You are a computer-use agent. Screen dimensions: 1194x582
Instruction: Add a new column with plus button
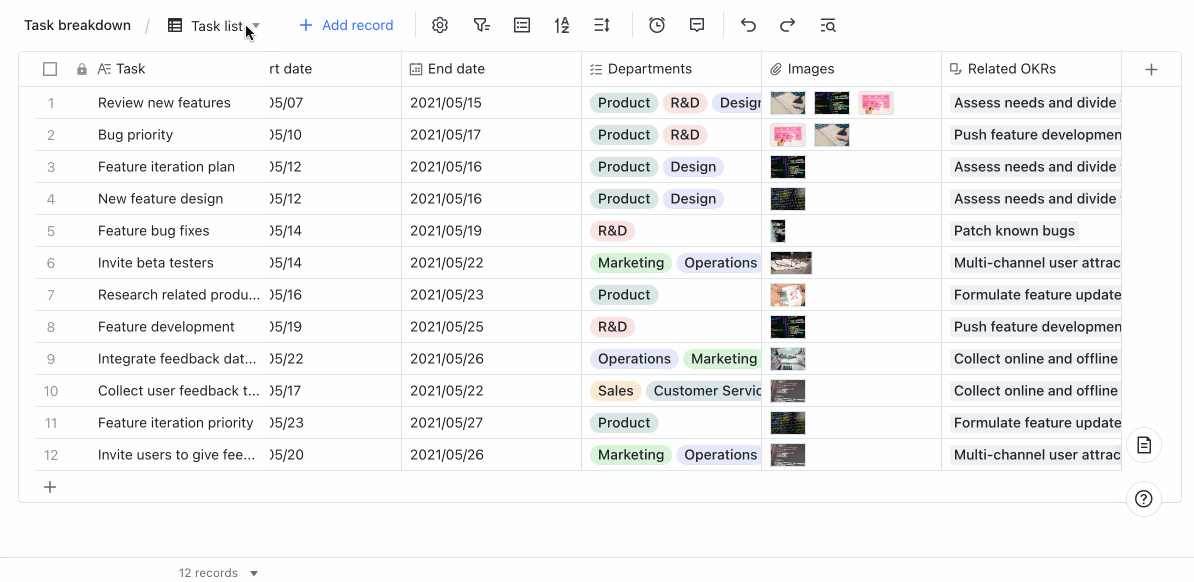1151,69
